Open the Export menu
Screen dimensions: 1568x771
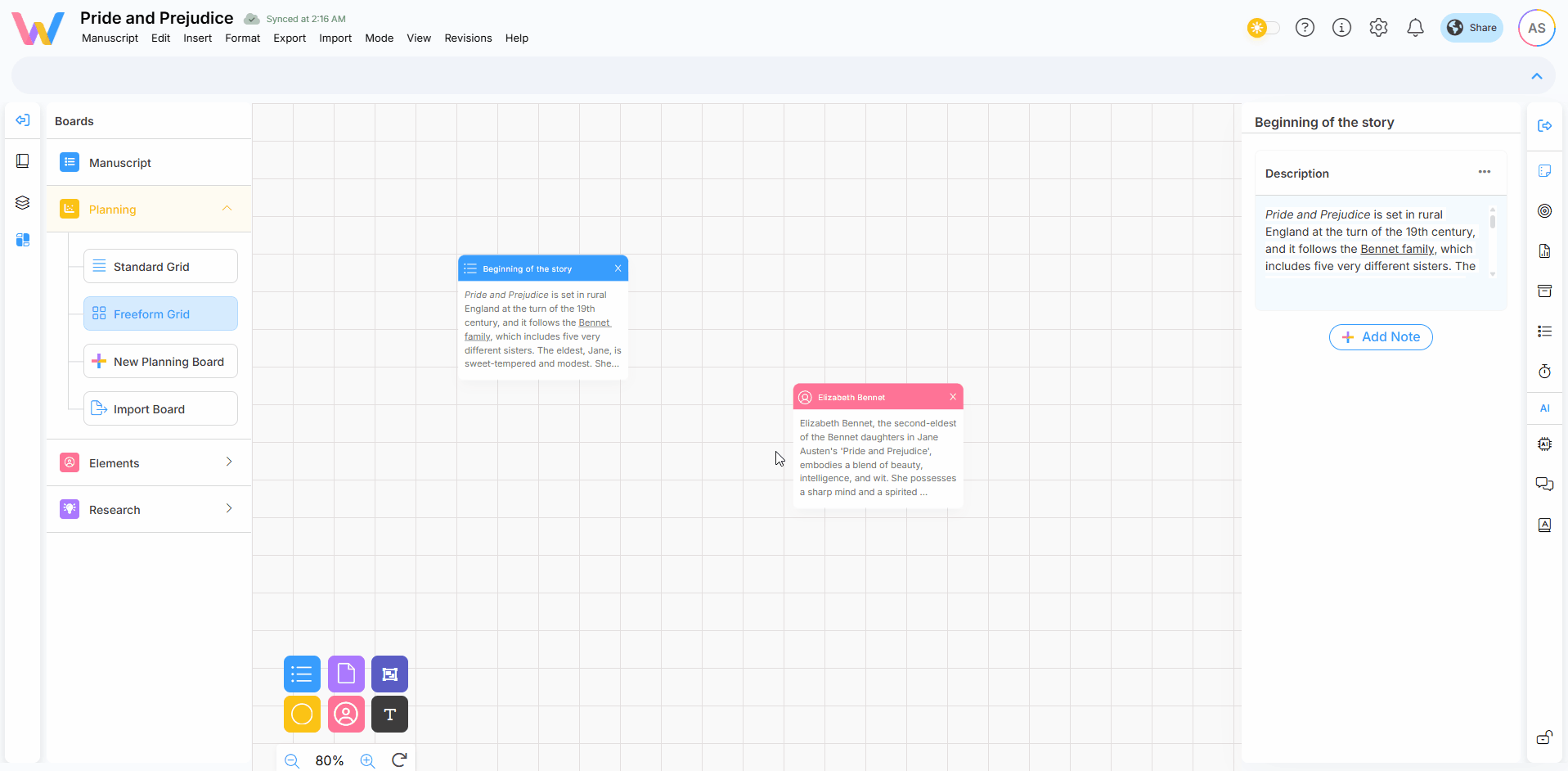point(289,38)
